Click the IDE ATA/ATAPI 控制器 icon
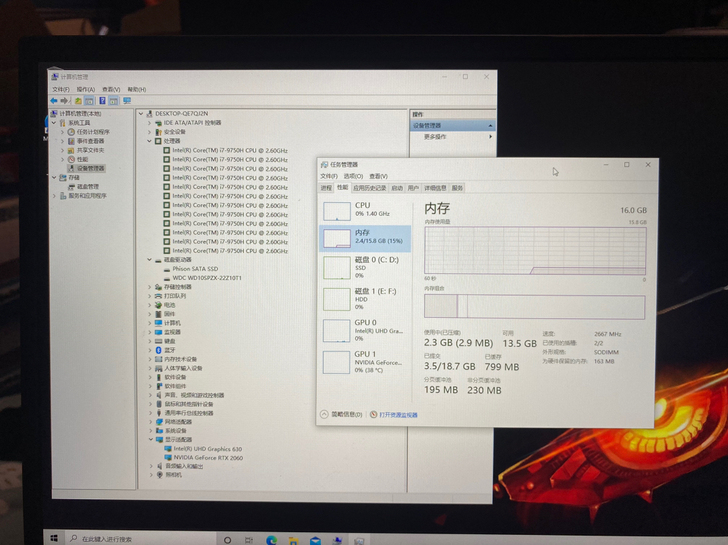This screenshot has height=545, width=728. [158, 123]
